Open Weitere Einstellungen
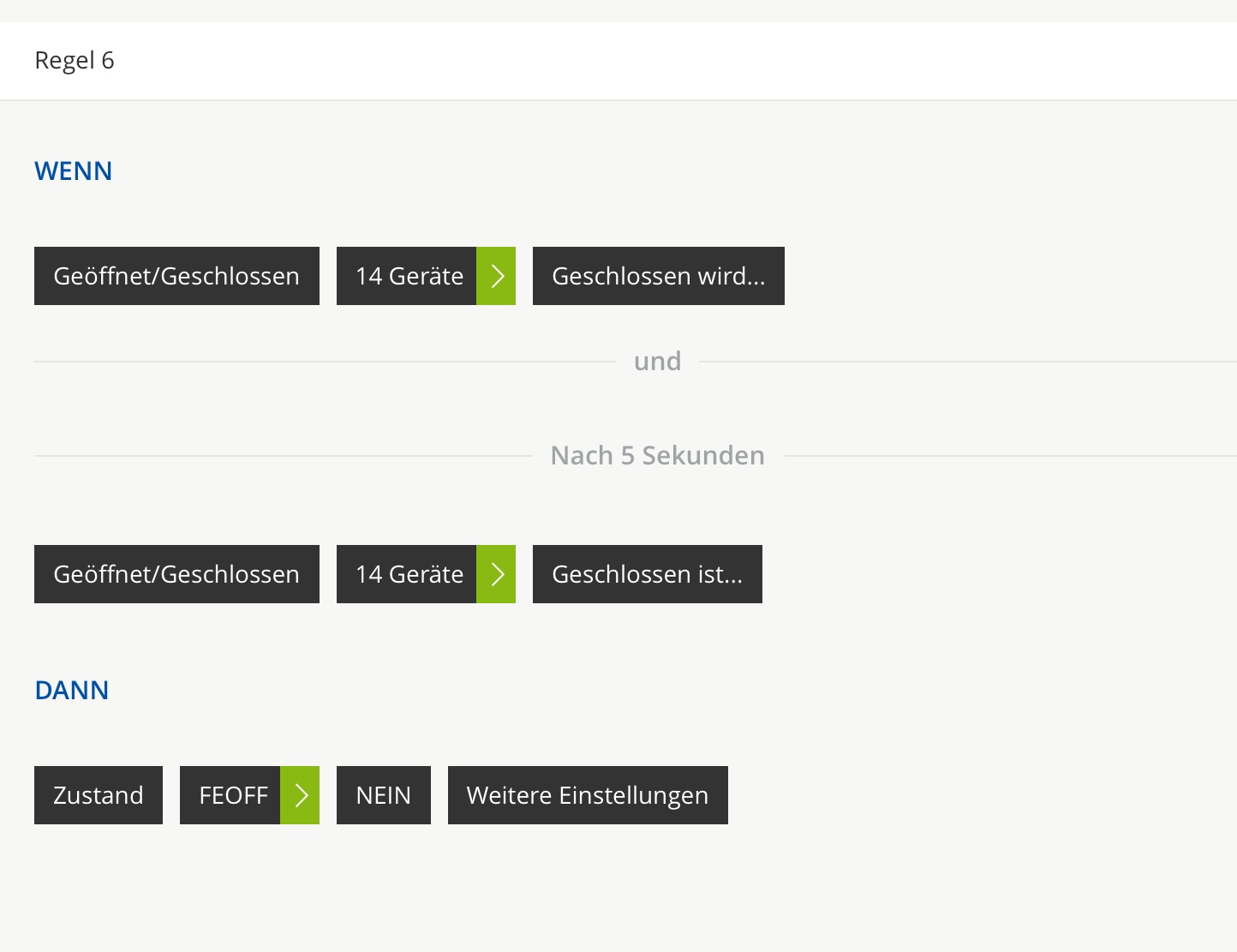 pos(588,795)
